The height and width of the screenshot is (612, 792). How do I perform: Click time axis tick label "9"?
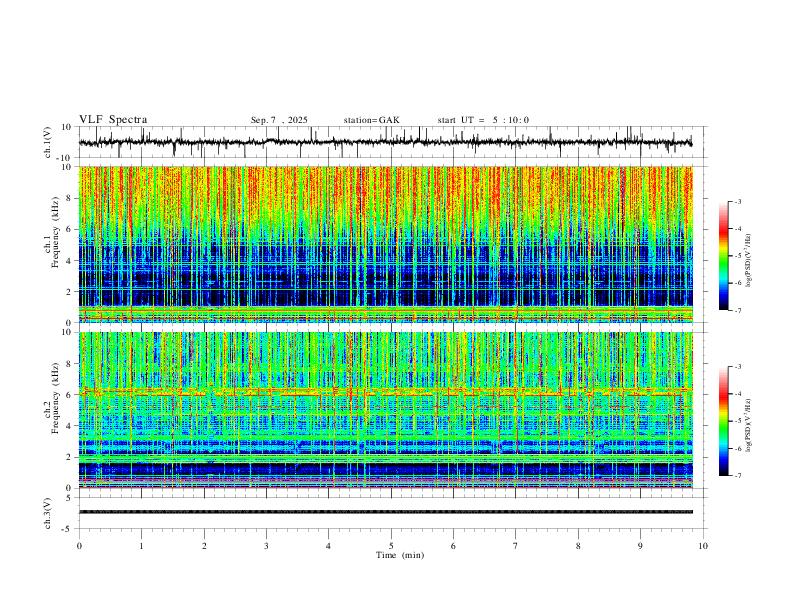[640, 546]
